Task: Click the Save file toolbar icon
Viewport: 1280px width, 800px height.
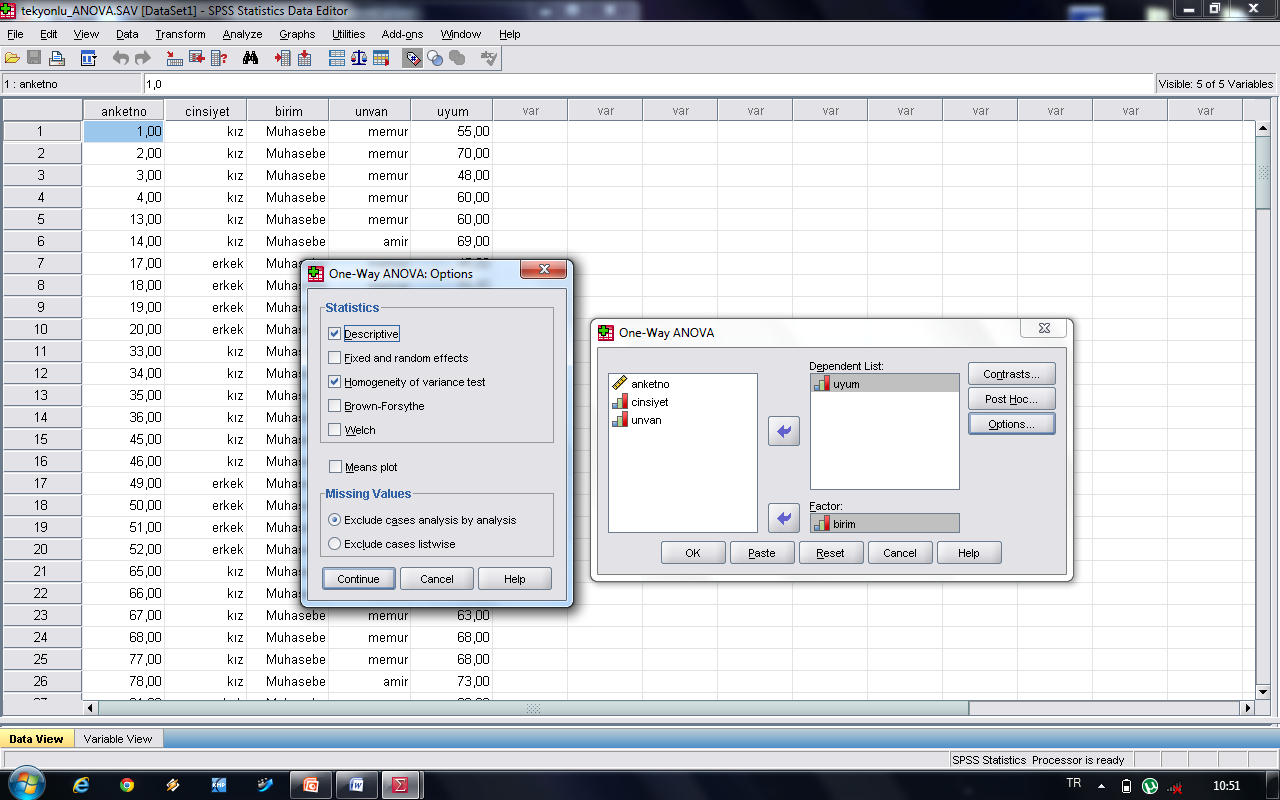Action: coord(34,59)
